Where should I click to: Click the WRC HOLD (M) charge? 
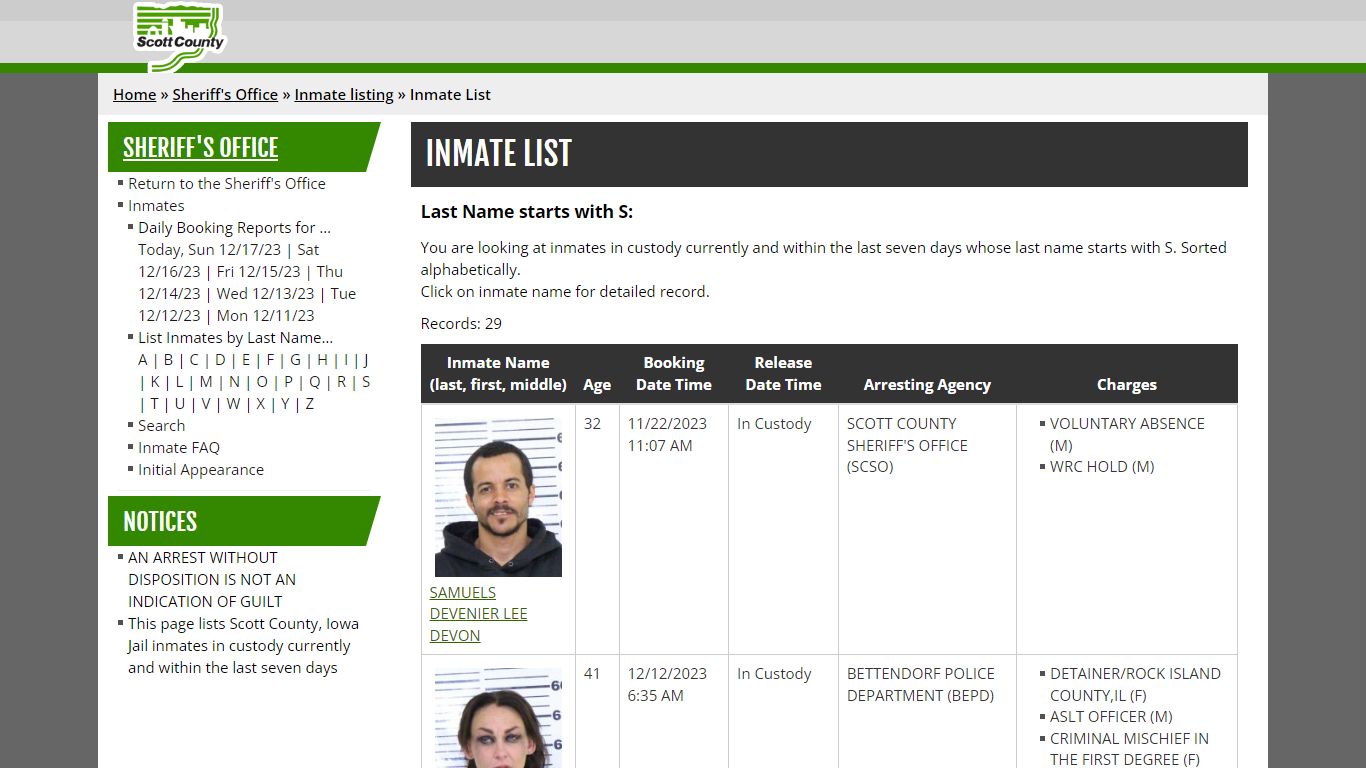click(x=1102, y=466)
